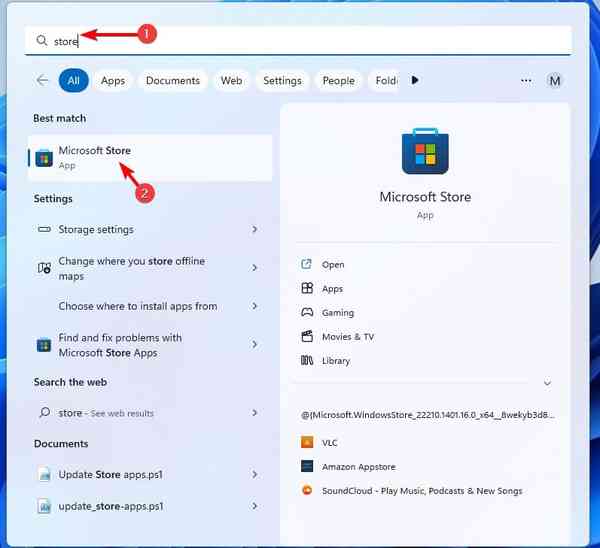Image resolution: width=600 pixels, height=548 pixels.
Task: Click the SoundCloud orange icon
Action: tap(307, 490)
